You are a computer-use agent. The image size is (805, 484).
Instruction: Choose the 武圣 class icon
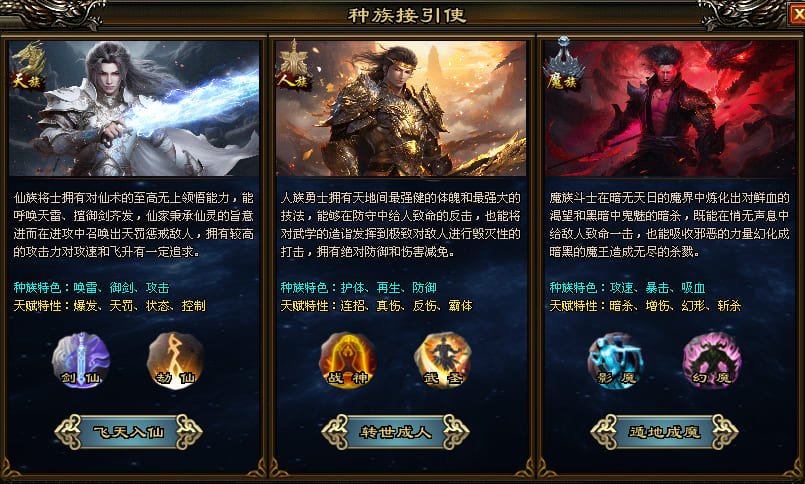pyautogui.click(x=443, y=360)
